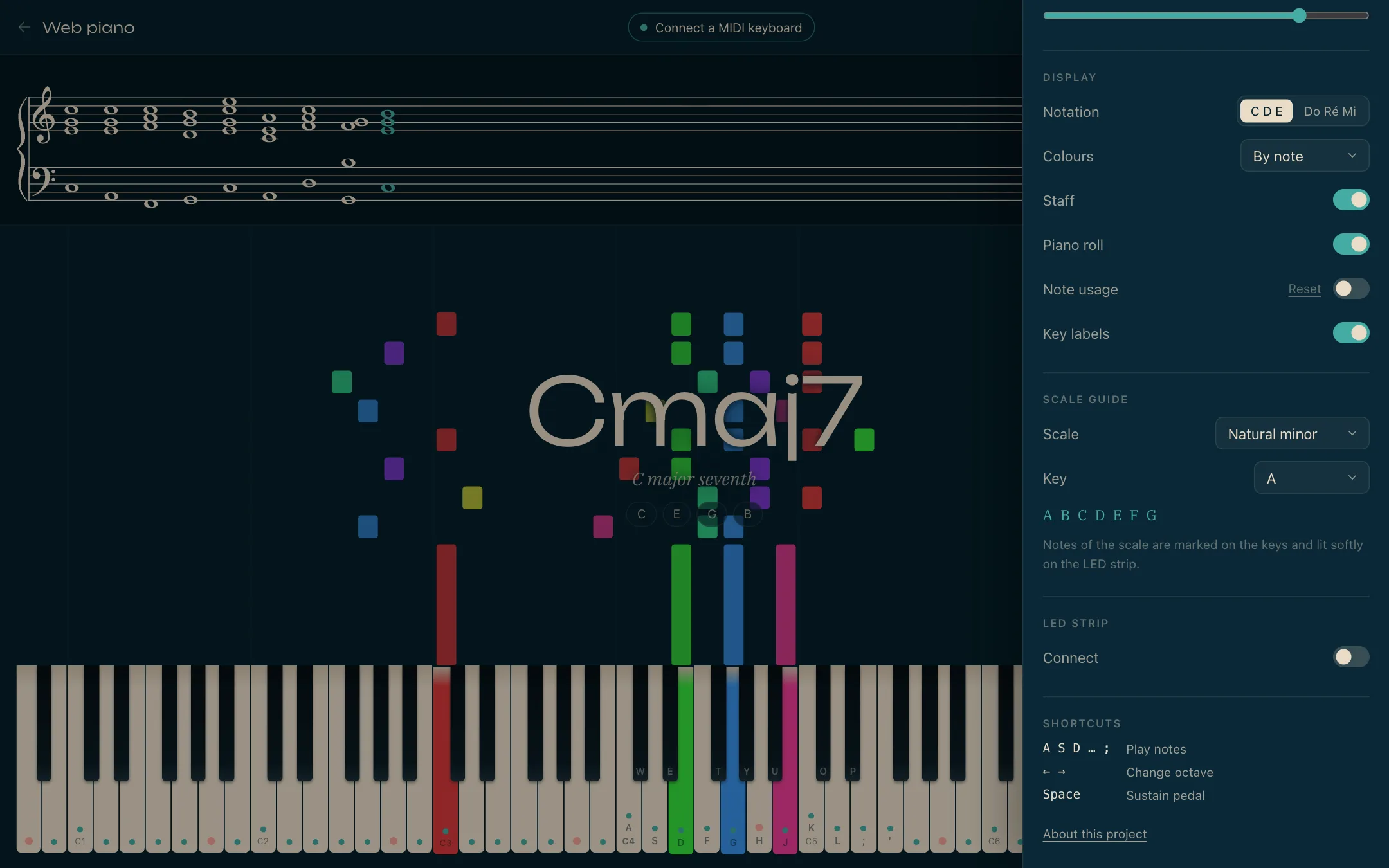The height and width of the screenshot is (868, 1389).
Task: Toggle the Piano roll switch
Action: pyautogui.click(x=1350, y=244)
